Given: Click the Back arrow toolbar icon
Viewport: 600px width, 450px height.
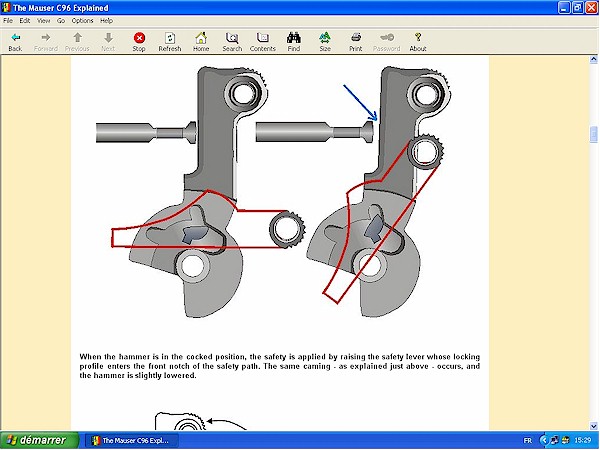Looking at the screenshot, I should (15, 37).
